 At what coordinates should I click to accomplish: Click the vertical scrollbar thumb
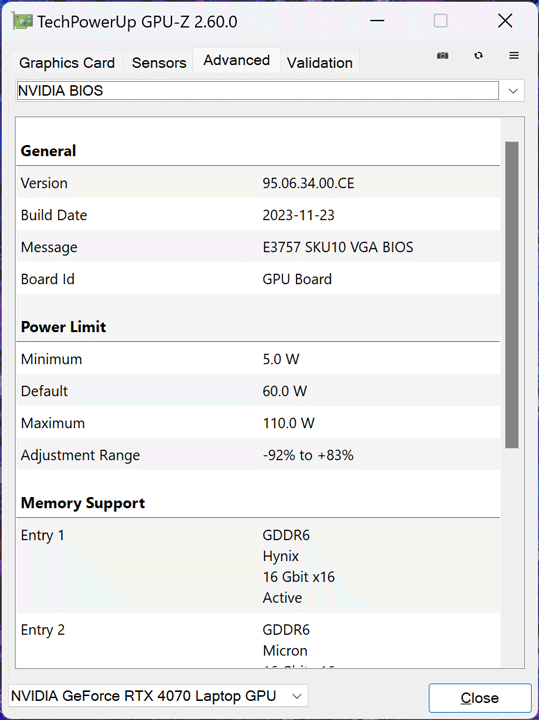coord(512,295)
